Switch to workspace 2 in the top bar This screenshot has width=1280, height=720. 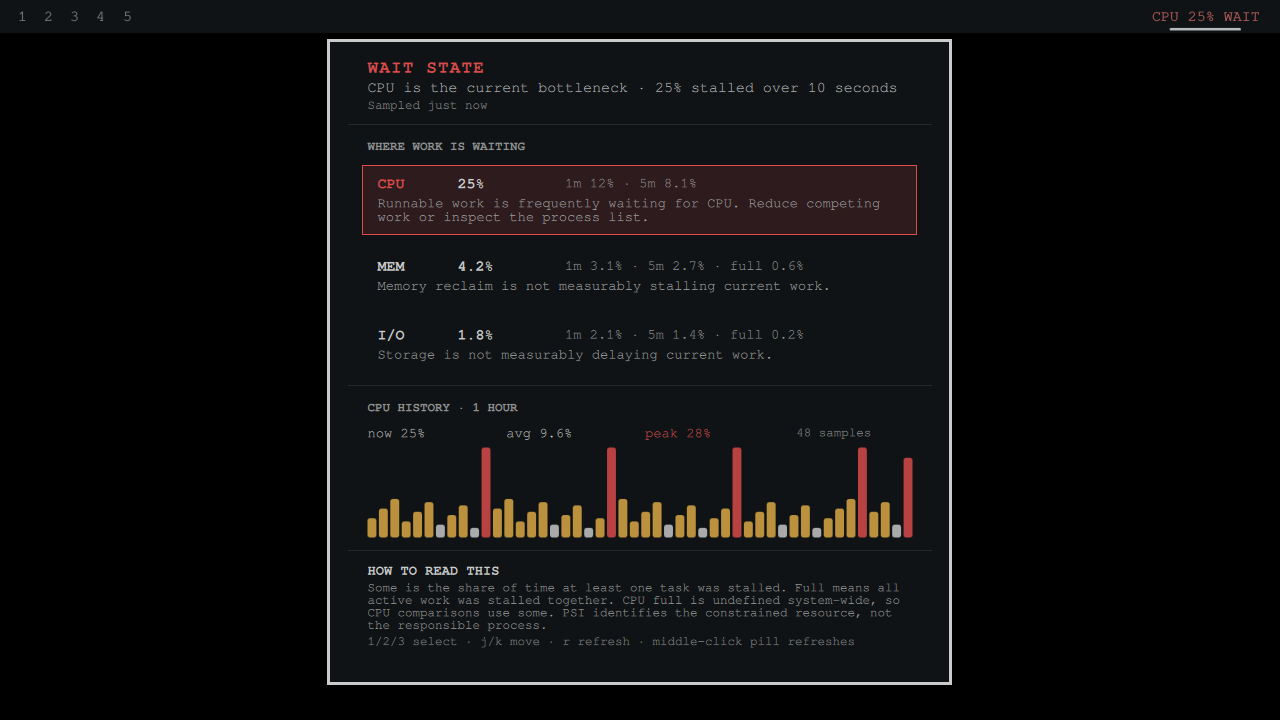48,17
